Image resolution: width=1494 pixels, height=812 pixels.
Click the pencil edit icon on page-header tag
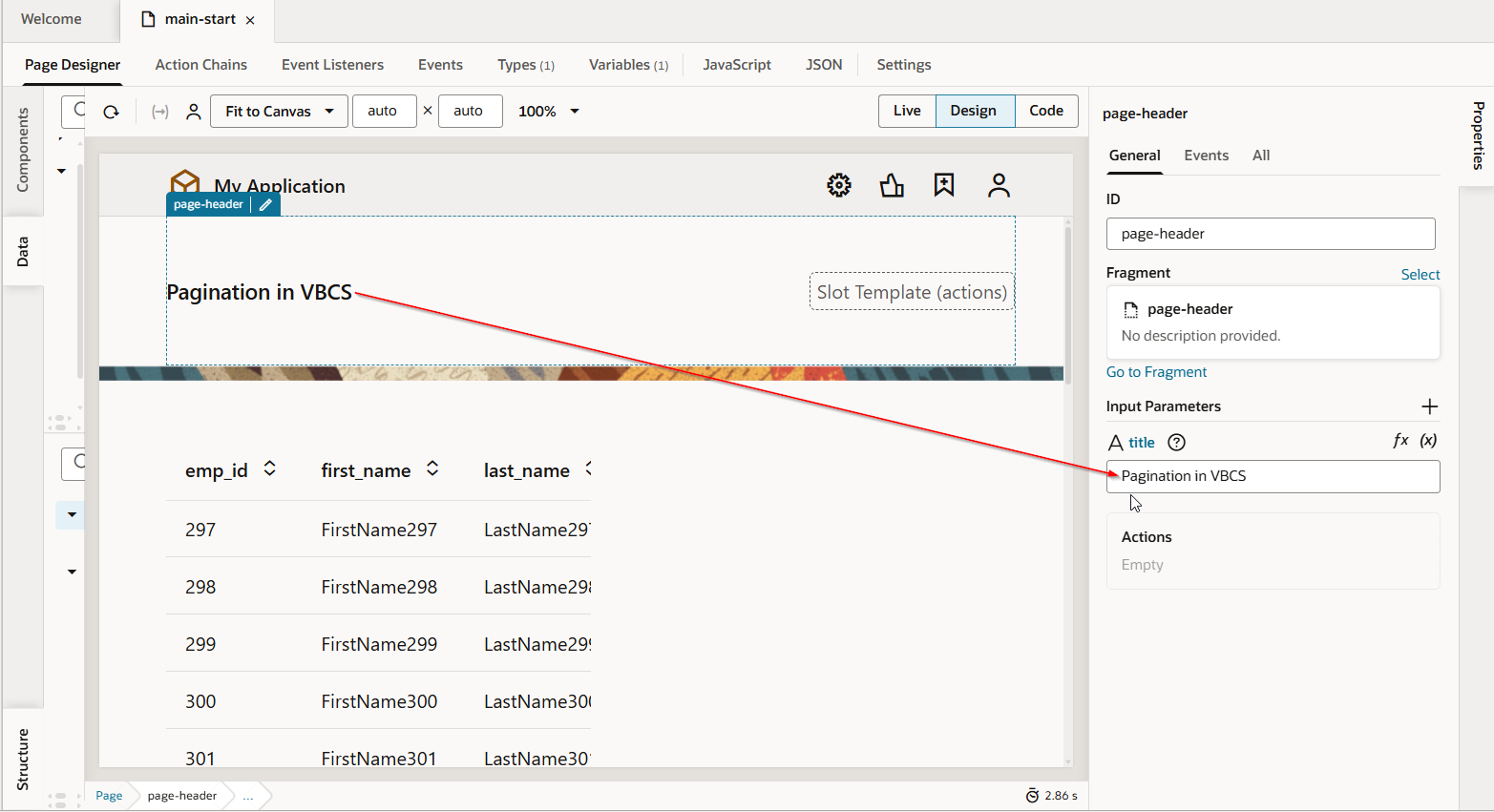tap(265, 205)
